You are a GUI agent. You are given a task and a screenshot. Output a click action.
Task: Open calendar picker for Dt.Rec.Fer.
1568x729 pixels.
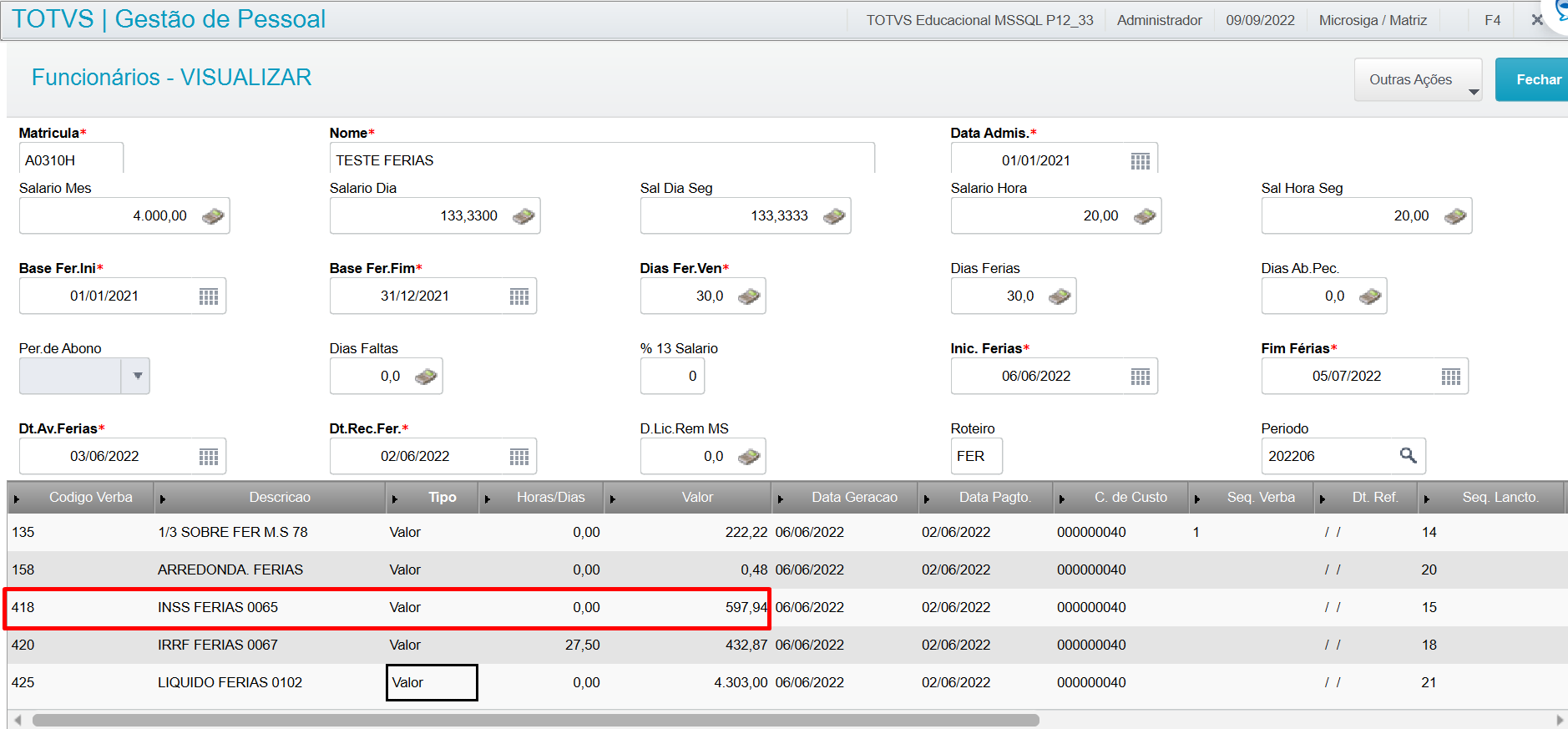(x=519, y=457)
